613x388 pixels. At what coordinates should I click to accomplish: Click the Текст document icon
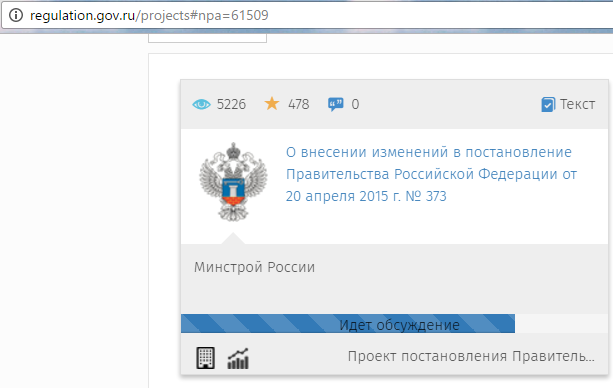(548, 104)
